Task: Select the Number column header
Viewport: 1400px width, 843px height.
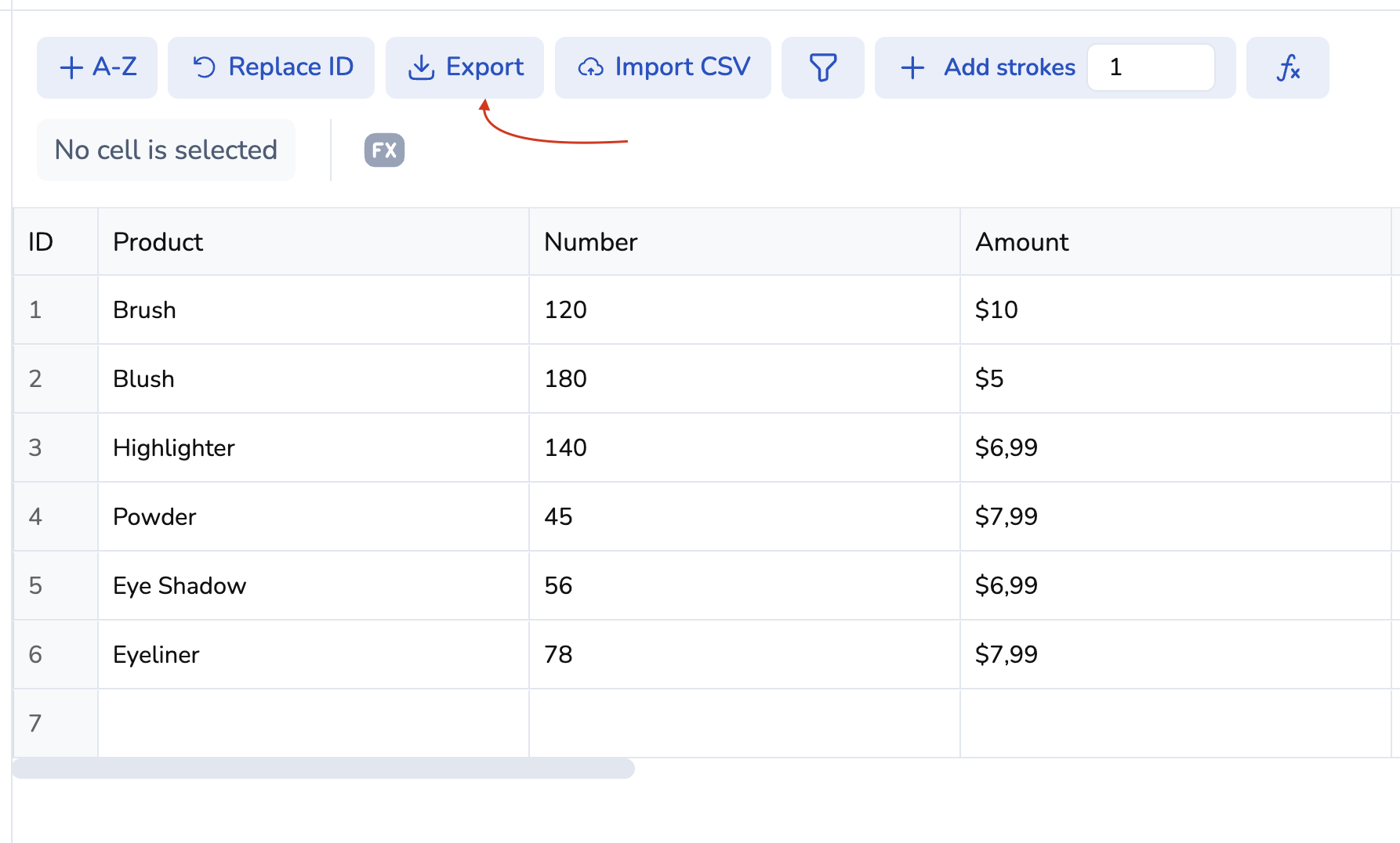Action: (x=744, y=242)
